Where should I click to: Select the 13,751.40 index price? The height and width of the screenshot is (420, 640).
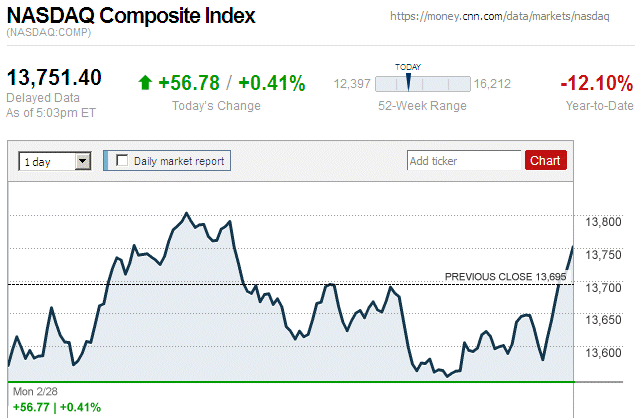(54, 78)
